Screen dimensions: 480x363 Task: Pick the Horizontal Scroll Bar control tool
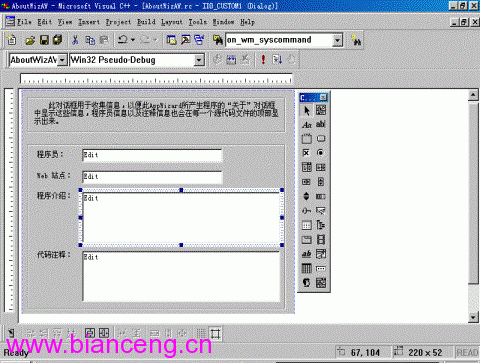[307, 182]
